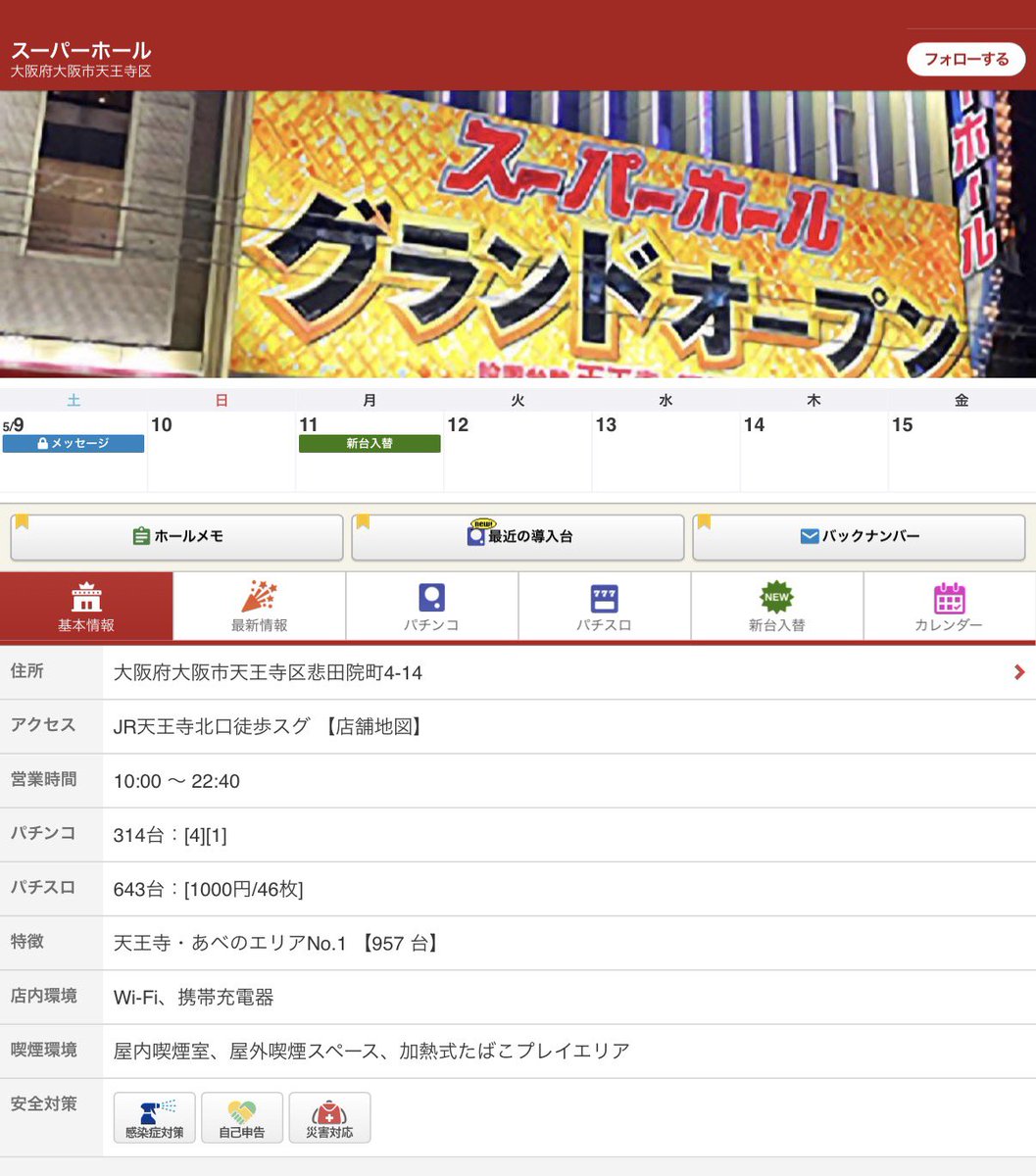
Task: Open the パチンコ tab icon
Action: coord(431,607)
